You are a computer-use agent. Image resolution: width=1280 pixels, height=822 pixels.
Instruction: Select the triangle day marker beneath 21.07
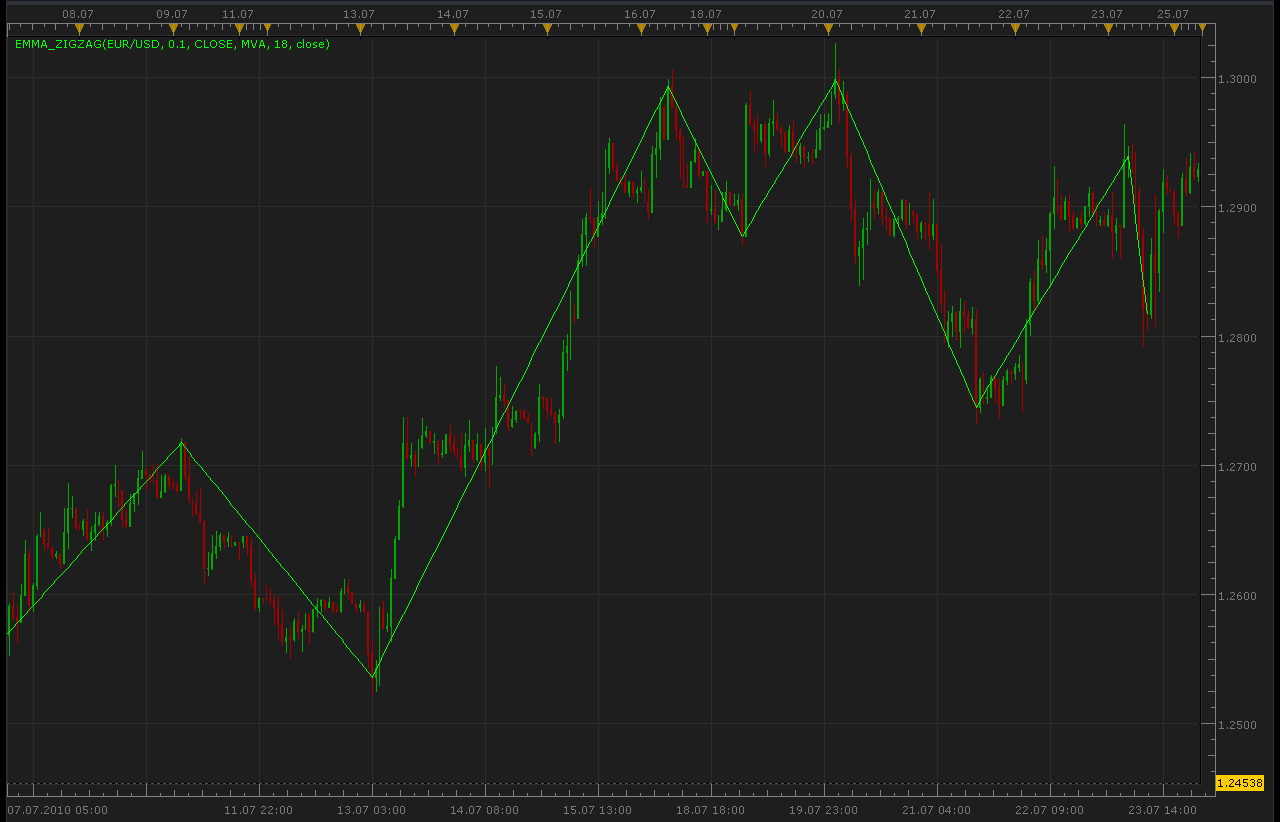click(921, 29)
